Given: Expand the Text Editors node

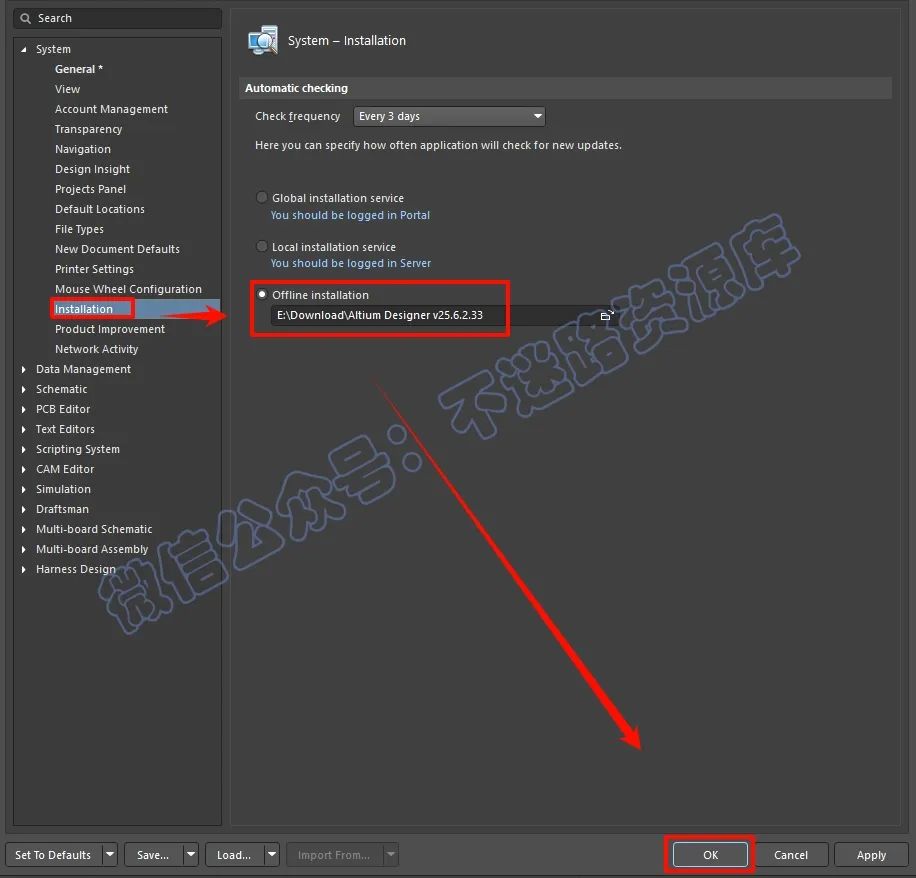Looking at the screenshot, I should click(23, 429).
